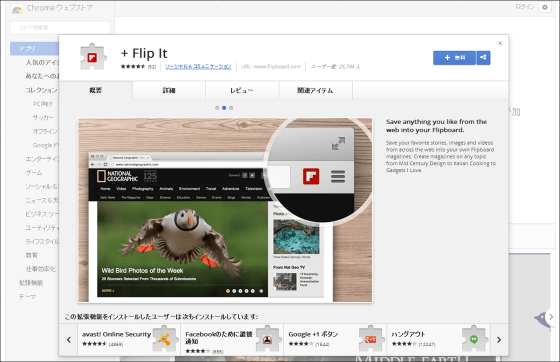Image resolution: width=560 pixels, height=362 pixels.
Task: Click the National Geographic preview screenshot
Action: (225, 210)
